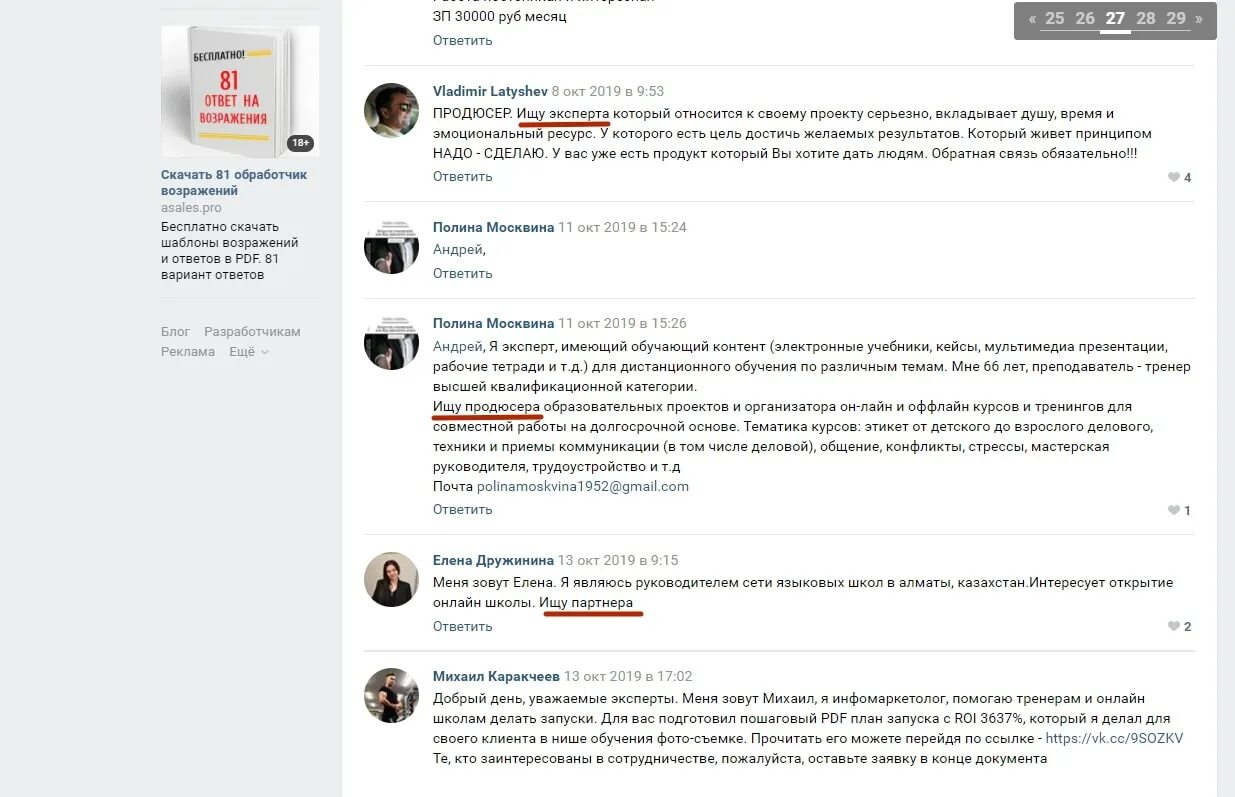
Task: Like Елена Дружинина's comment heart icon
Action: (x=1174, y=627)
